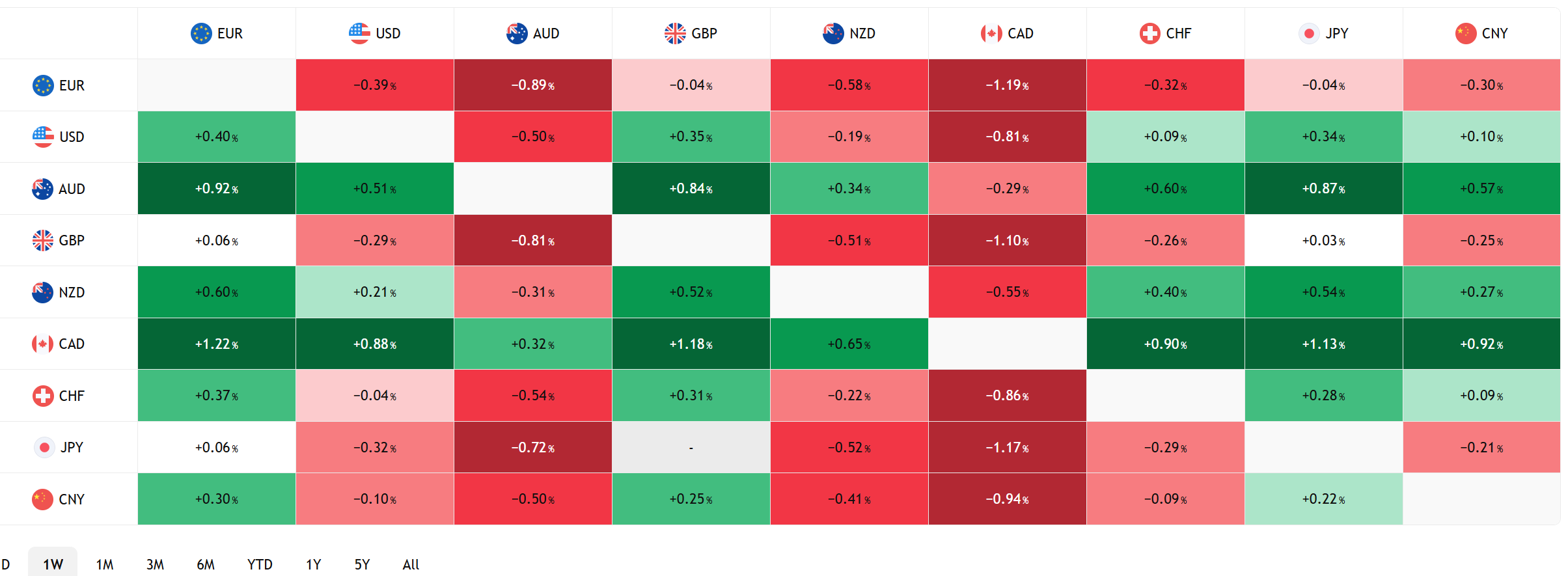The width and height of the screenshot is (1568, 576).
Task: Click the empty JPY/GBP cell with dash
Action: pos(691,447)
